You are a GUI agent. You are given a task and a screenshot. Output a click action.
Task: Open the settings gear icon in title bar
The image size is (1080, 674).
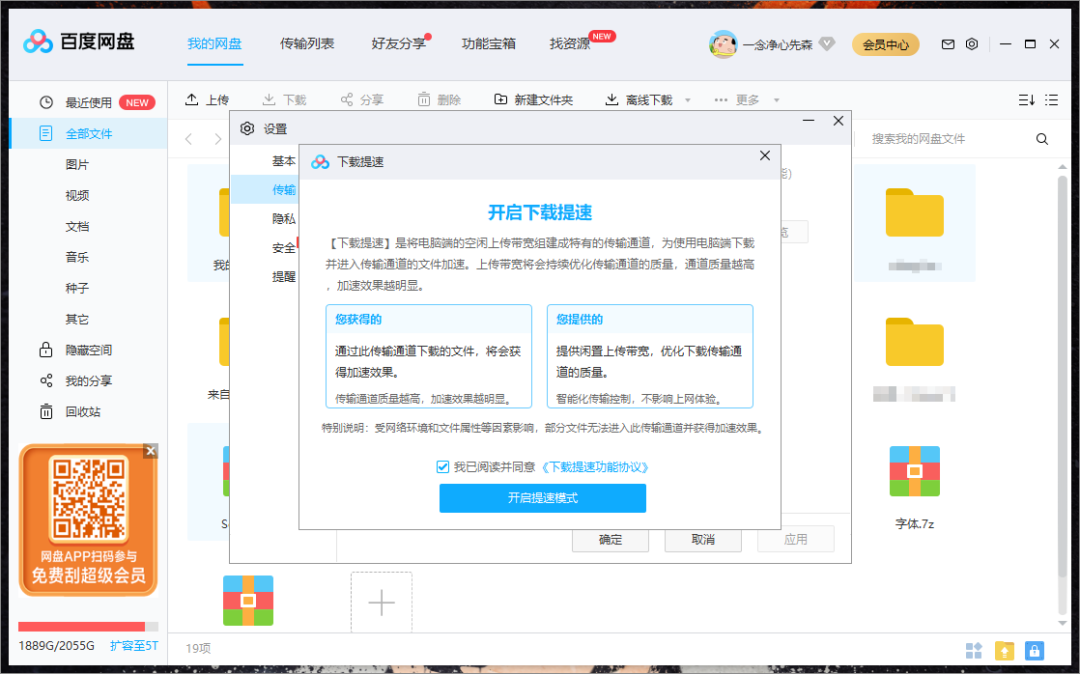point(971,44)
